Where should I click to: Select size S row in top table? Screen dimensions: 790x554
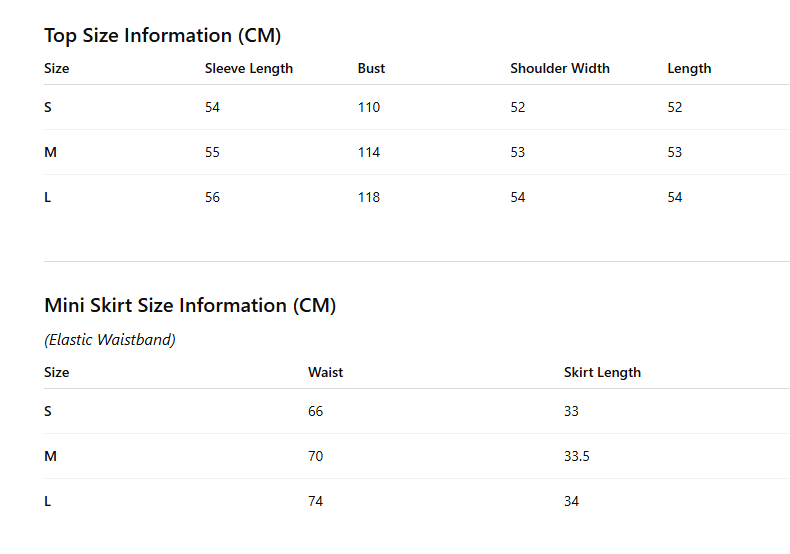417,107
